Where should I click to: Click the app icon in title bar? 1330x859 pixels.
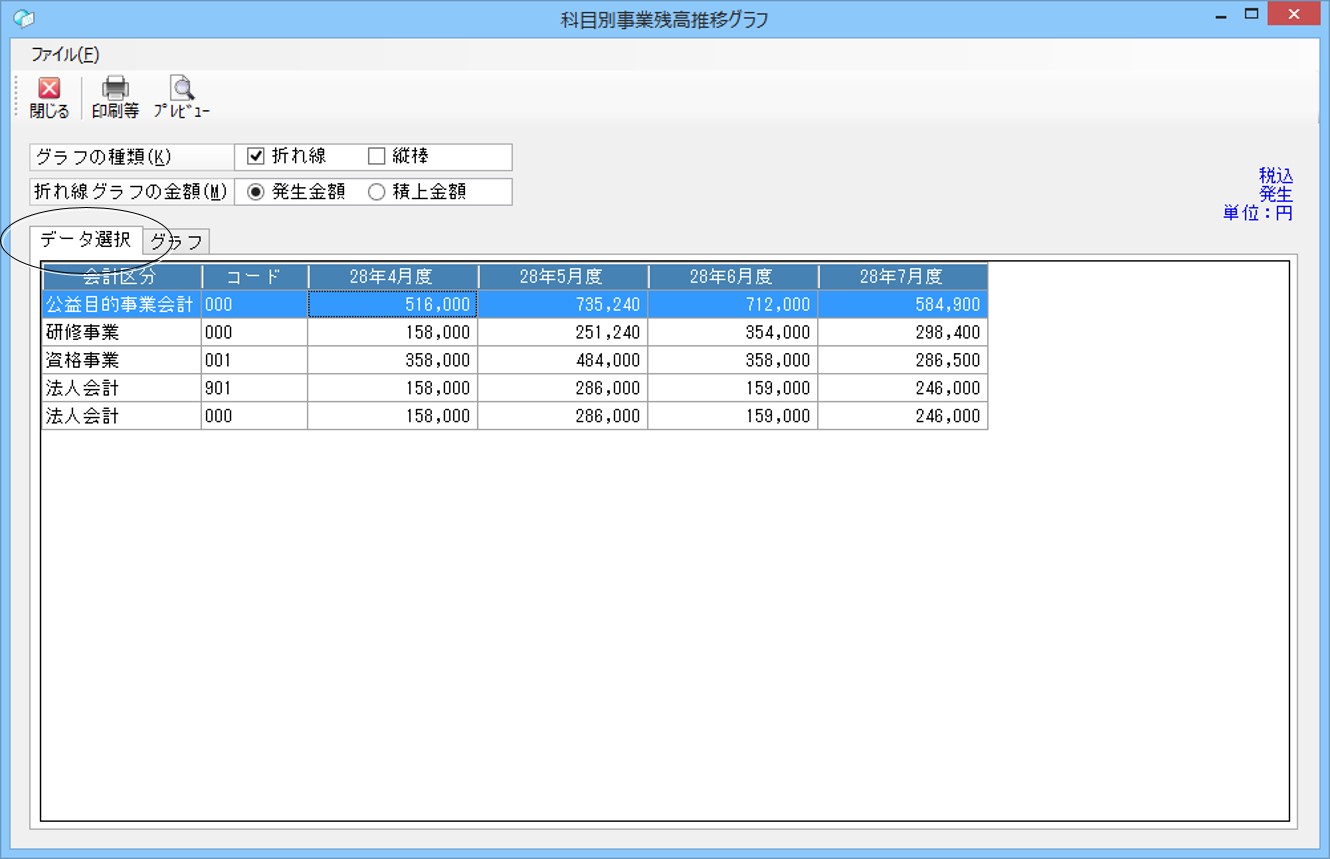23,19
